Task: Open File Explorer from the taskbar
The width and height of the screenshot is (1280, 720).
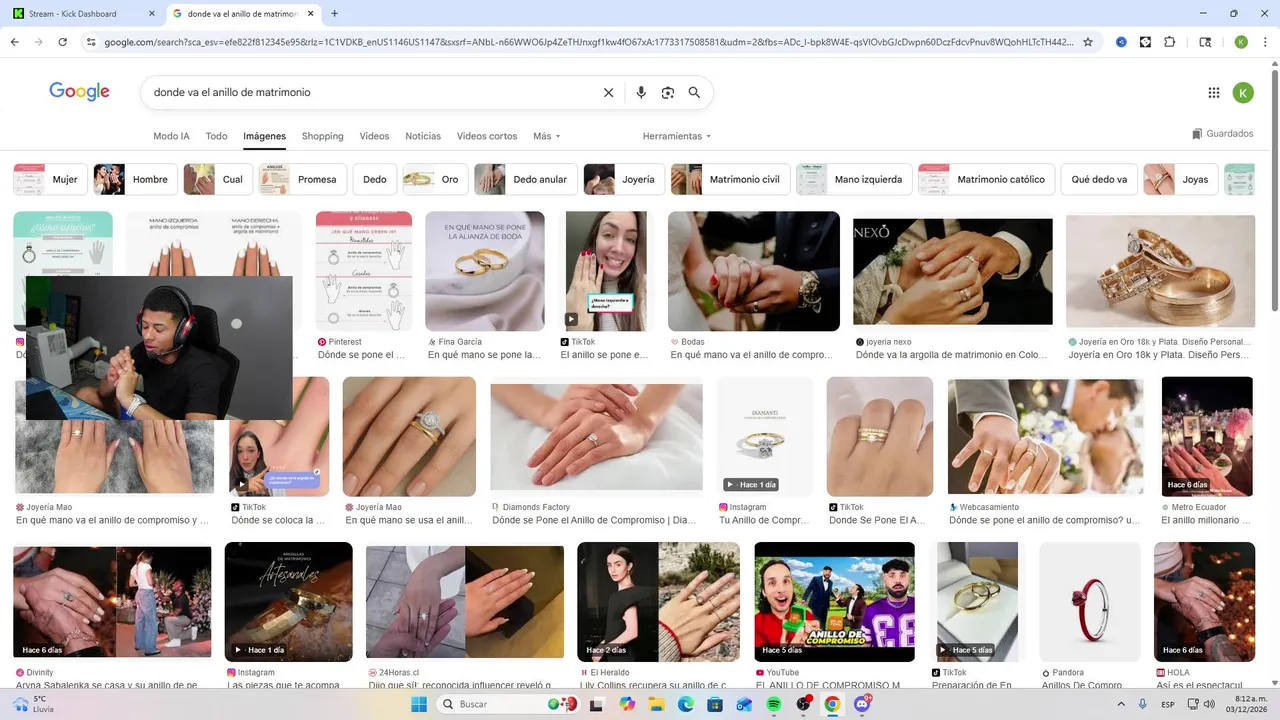Action: [x=656, y=704]
